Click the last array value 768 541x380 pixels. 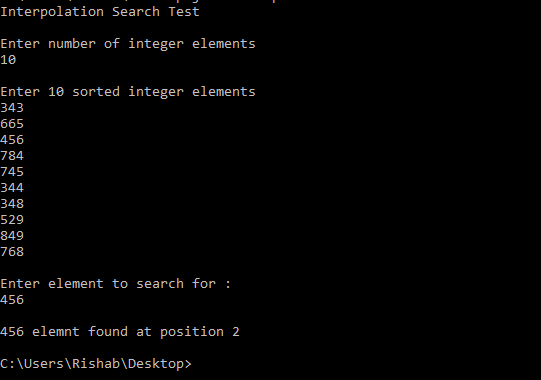coord(12,252)
